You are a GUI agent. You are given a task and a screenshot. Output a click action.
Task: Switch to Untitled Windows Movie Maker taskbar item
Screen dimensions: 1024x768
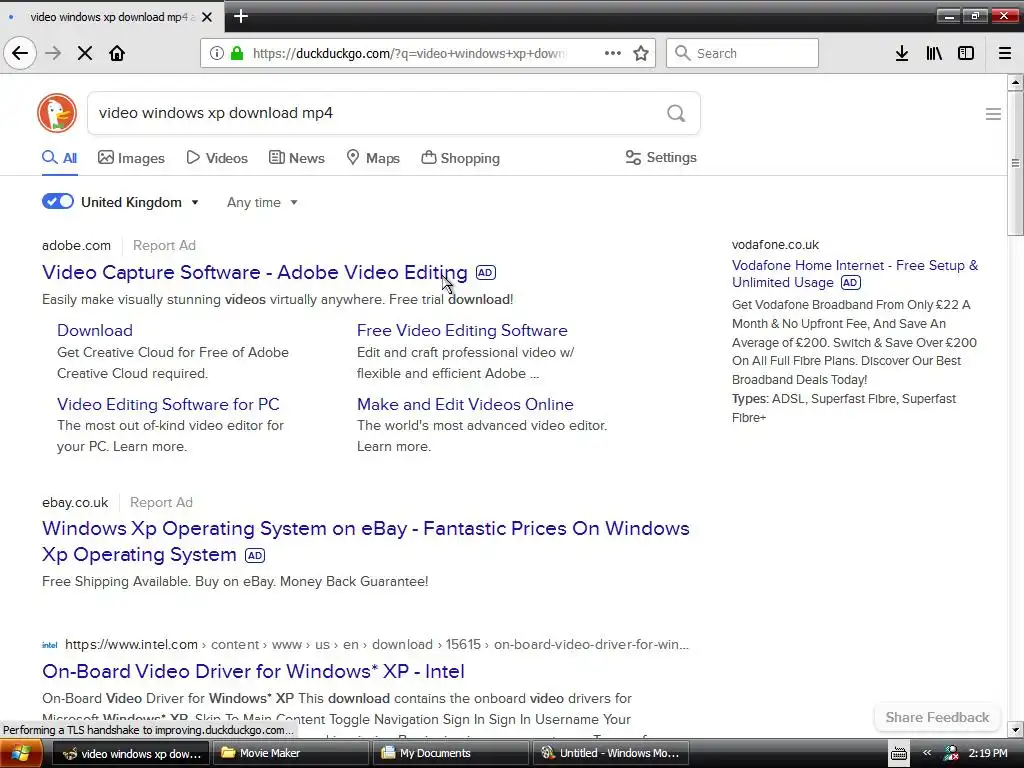coord(611,754)
